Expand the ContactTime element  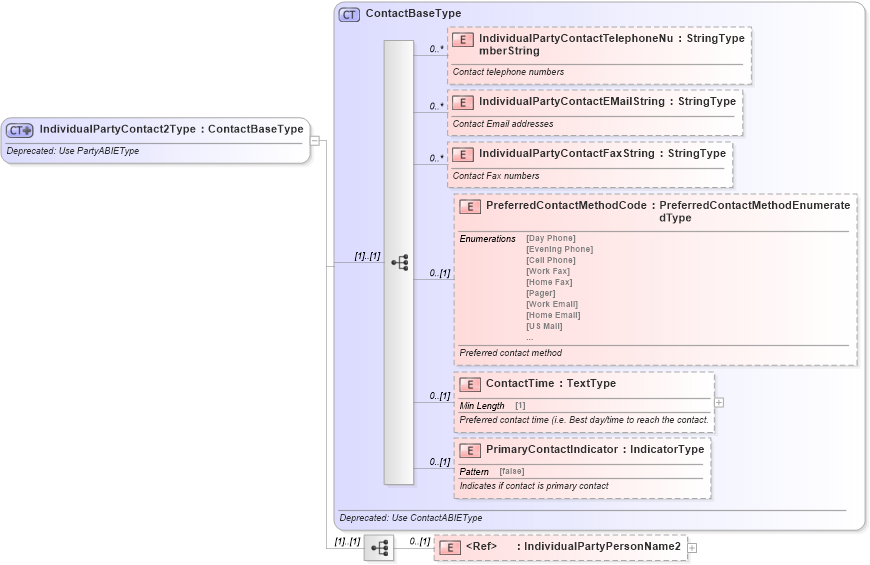tap(719, 402)
